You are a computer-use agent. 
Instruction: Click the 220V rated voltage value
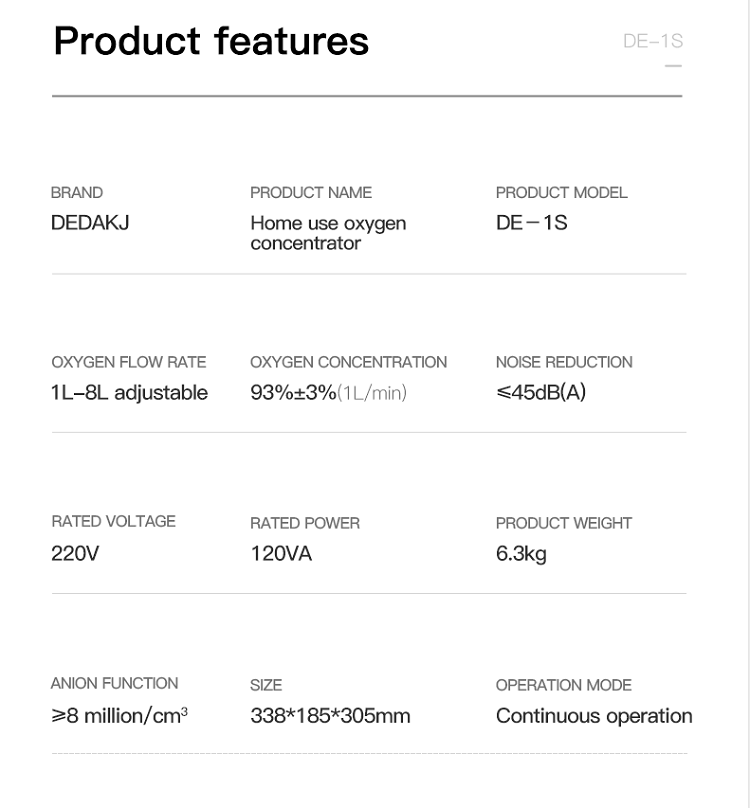75,553
